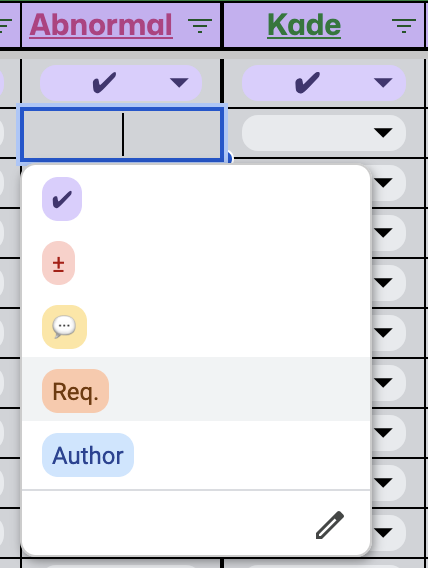Open the Kade dropdown arrow beside Req. row
Viewport: 428px width, 568px height.
[383, 383]
